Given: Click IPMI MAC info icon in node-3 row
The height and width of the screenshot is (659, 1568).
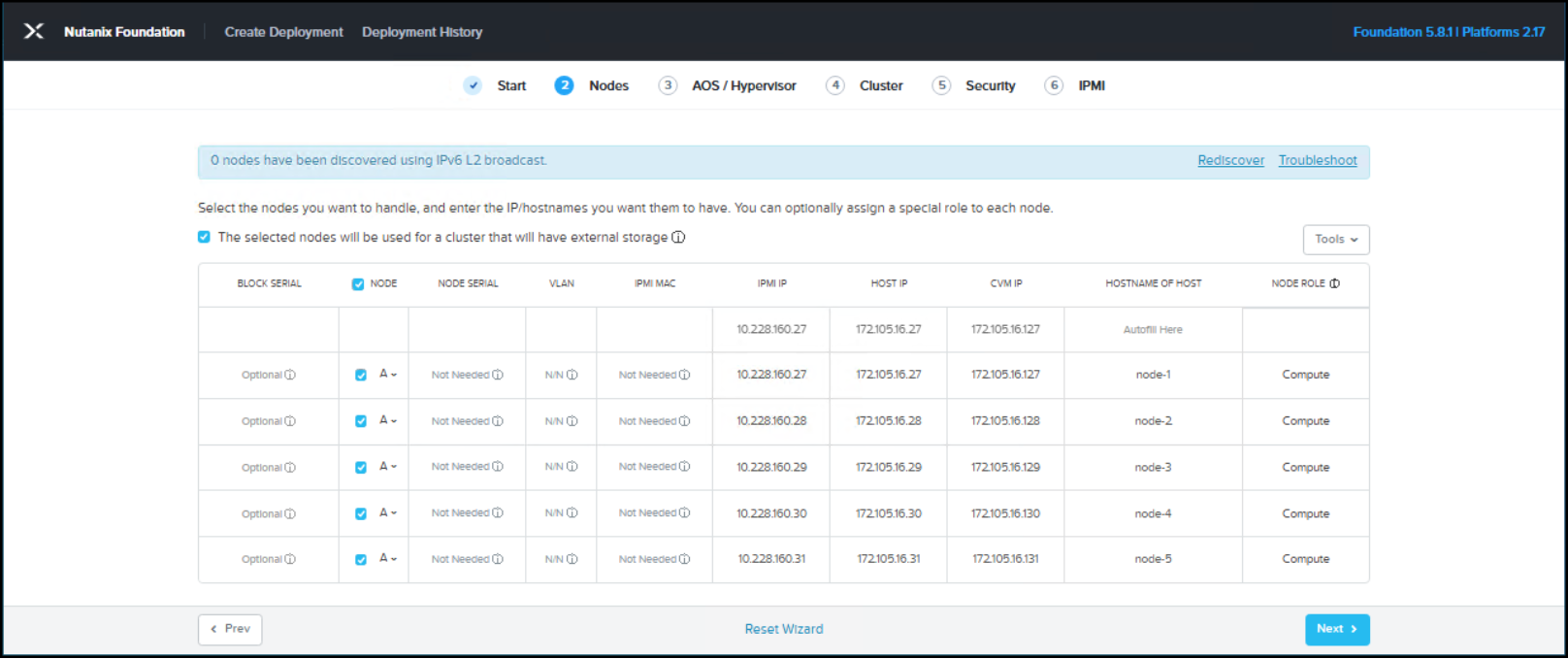Looking at the screenshot, I should click(684, 467).
